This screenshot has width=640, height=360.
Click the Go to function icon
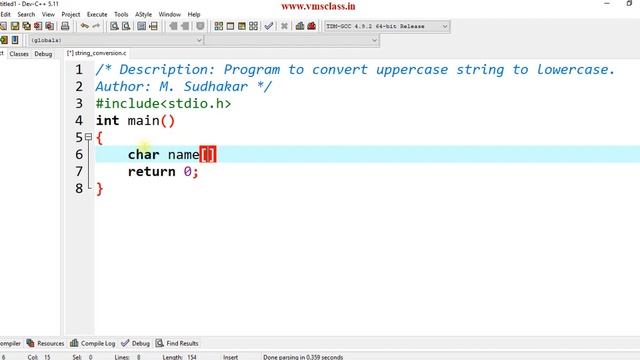pyautogui.click(x=141, y=26)
